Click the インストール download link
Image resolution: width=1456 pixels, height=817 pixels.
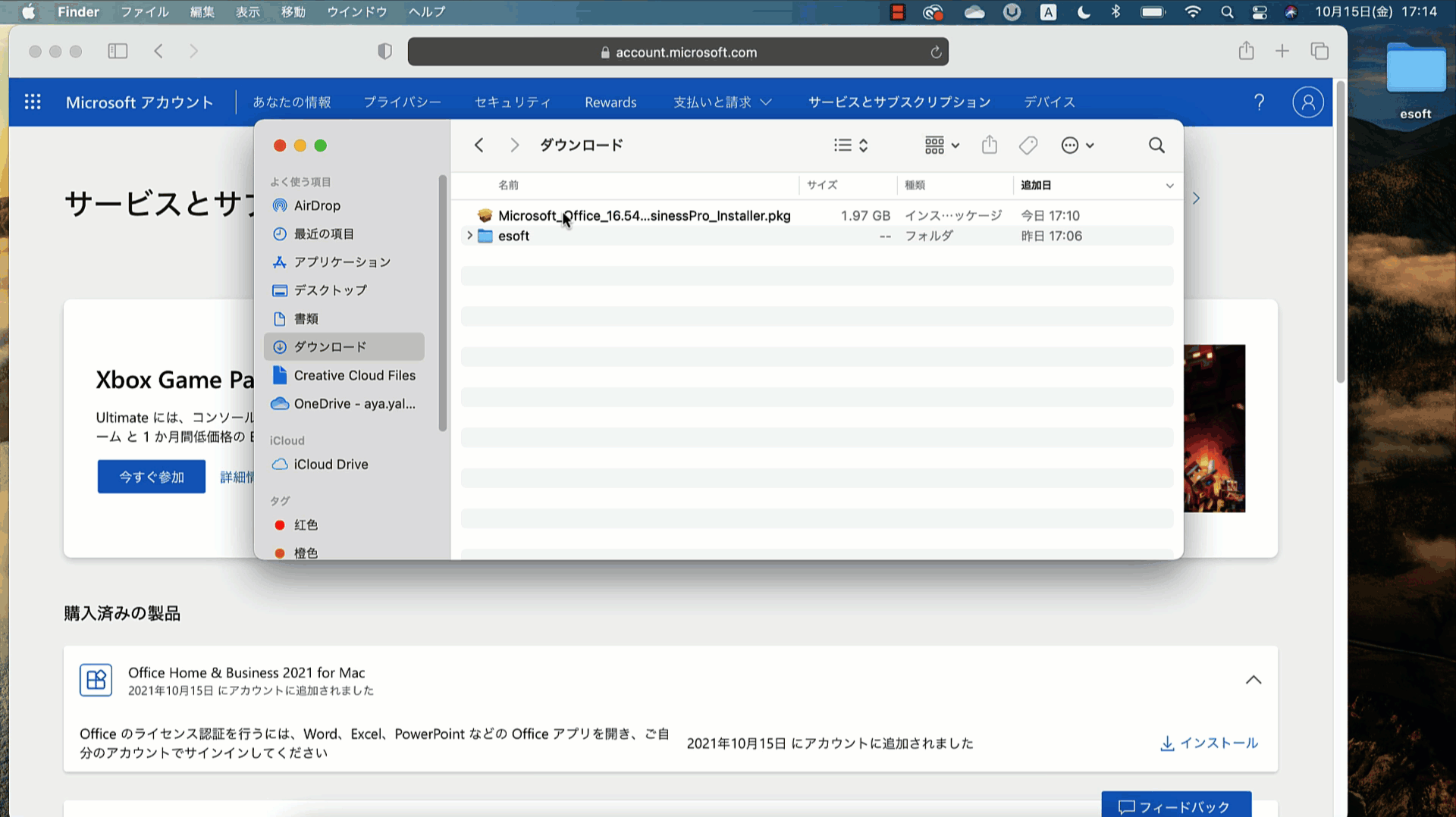pyautogui.click(x=1209, y=743)
